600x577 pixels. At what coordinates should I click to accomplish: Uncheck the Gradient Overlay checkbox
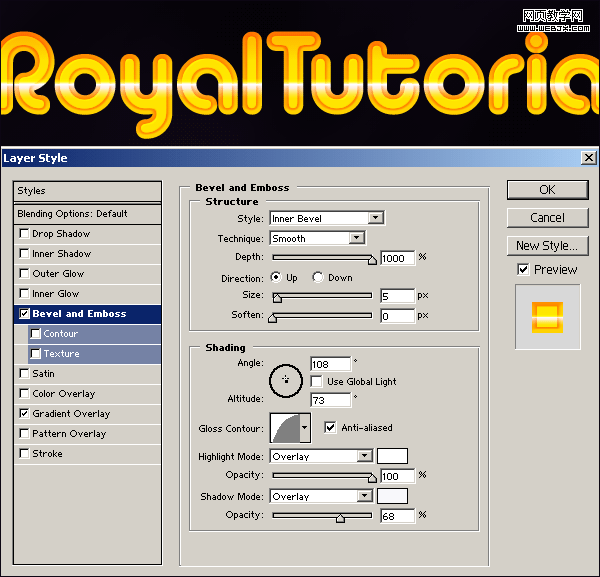pos(24,413)
